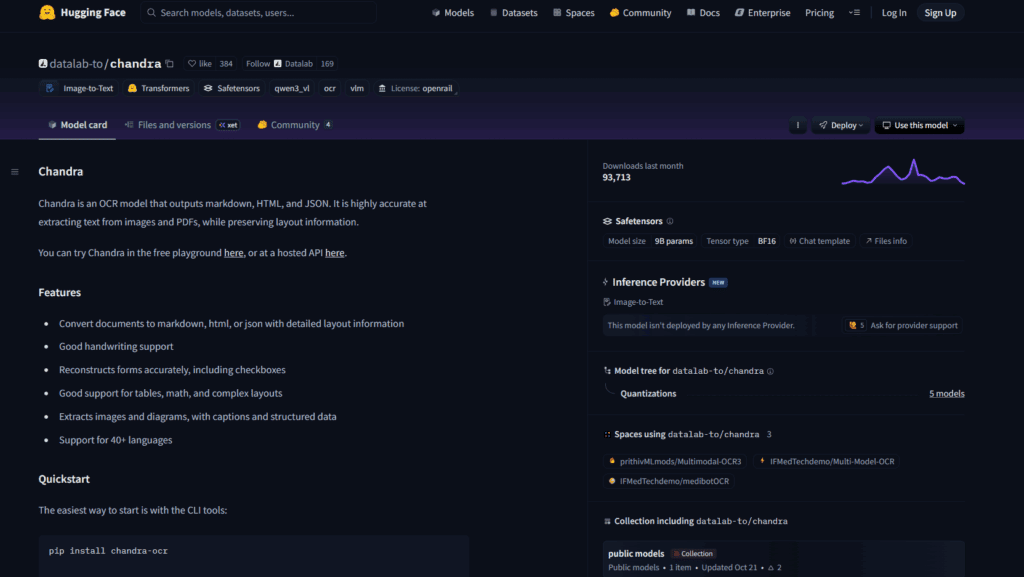
Task: Open the Enterprise menu item
Action: pos(762,12)
